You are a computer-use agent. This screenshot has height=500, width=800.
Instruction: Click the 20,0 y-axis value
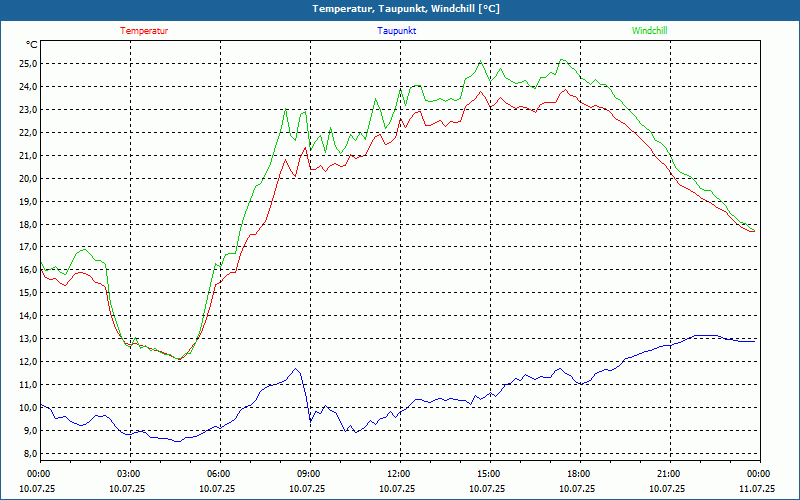point(28,179)
